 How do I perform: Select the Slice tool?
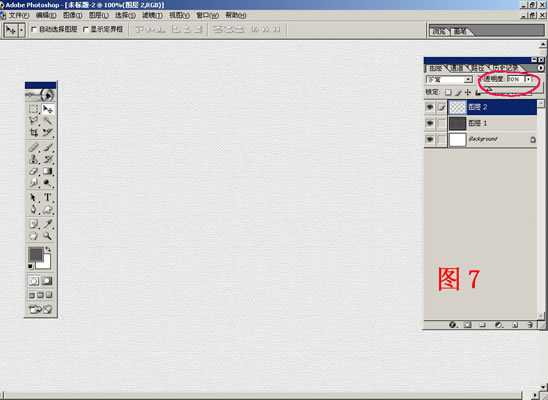(47, 132)
